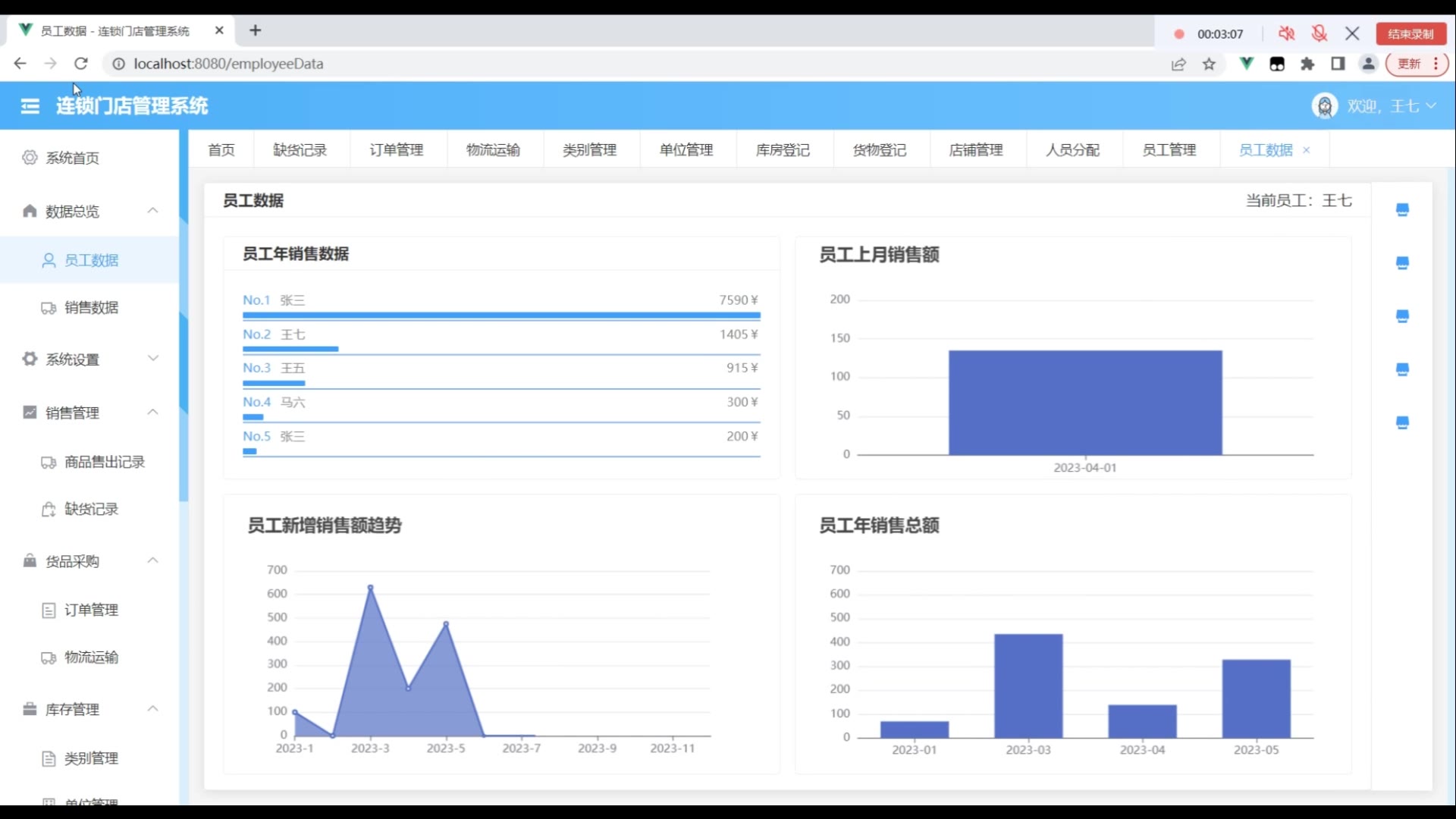Click the first blue icon in right panel
This screenshot has width=1456, height=819.
(x=1402, y=210)
